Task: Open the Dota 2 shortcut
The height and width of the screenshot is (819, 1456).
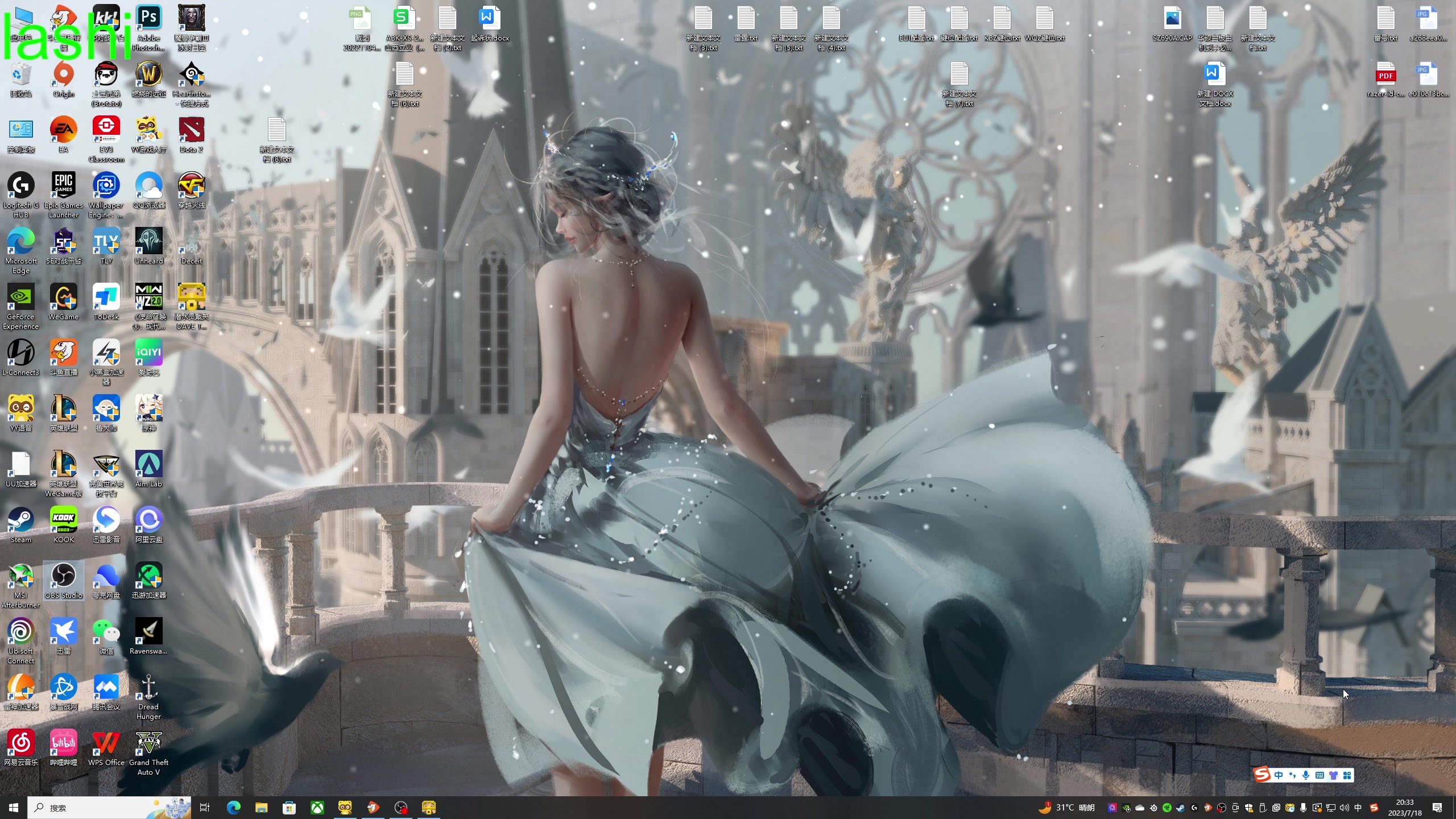Action: [x=191, y=135]
